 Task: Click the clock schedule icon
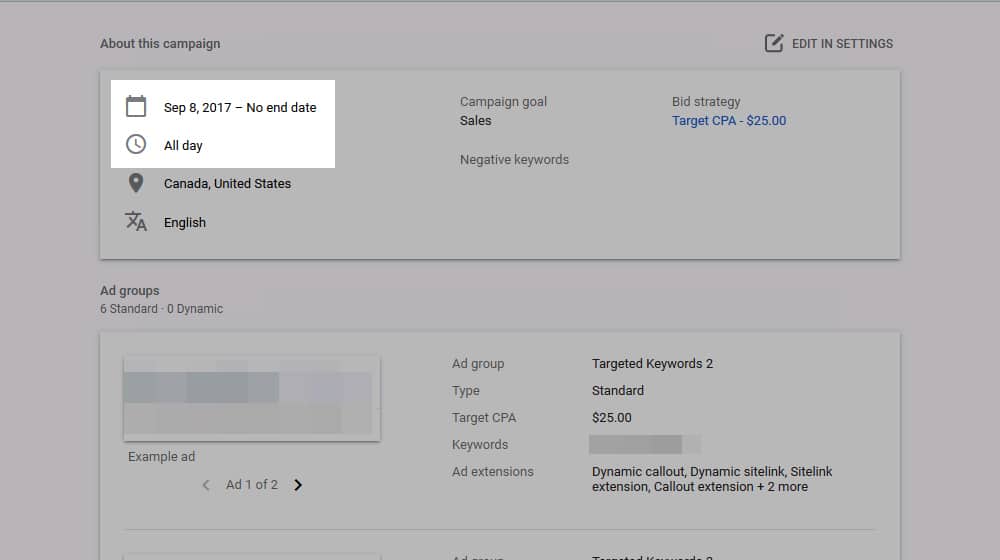[x=136, y=144]
